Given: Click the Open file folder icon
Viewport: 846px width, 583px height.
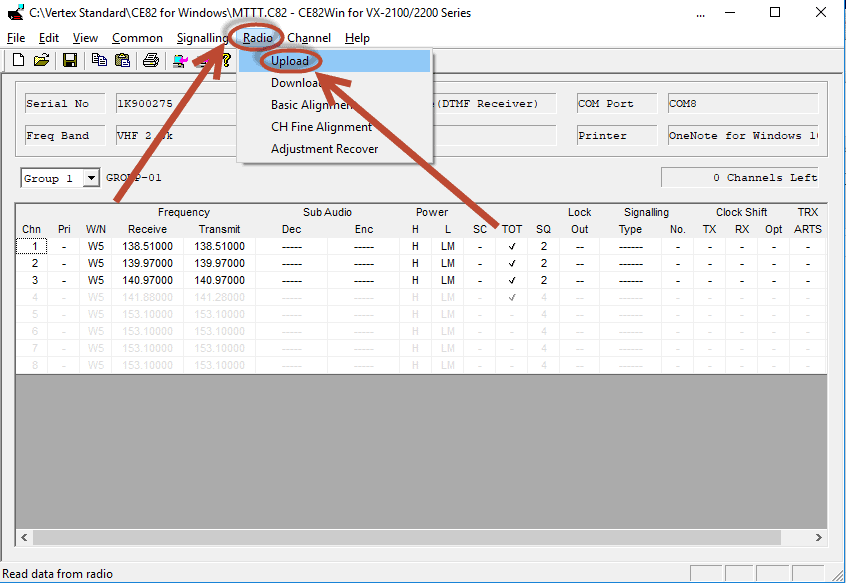Looking at the screenshot, I should (x=42, y=60).
